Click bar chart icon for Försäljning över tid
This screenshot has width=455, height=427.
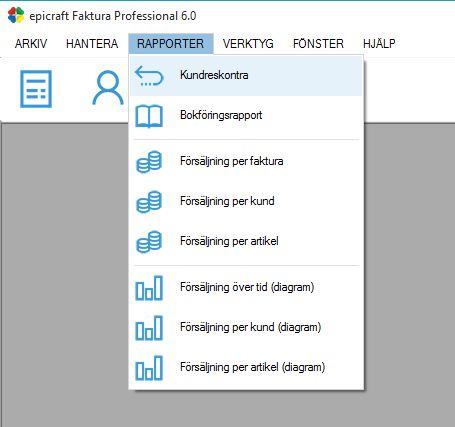tap(149, 288)
